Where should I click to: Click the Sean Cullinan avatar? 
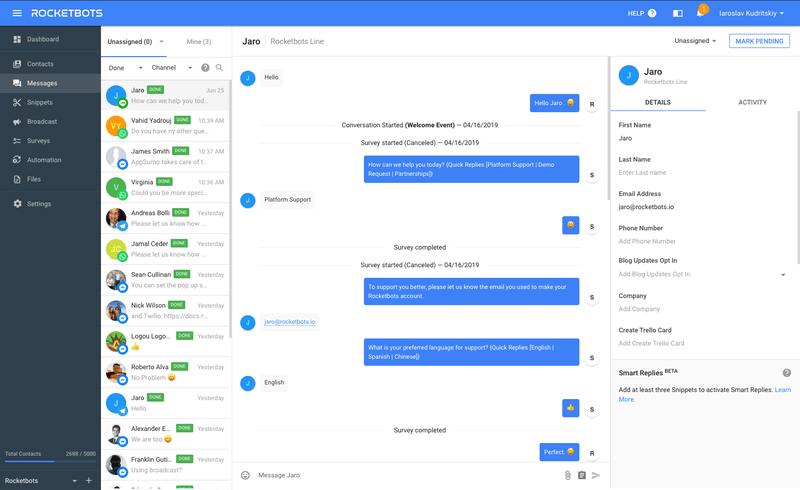coord(116,280)
